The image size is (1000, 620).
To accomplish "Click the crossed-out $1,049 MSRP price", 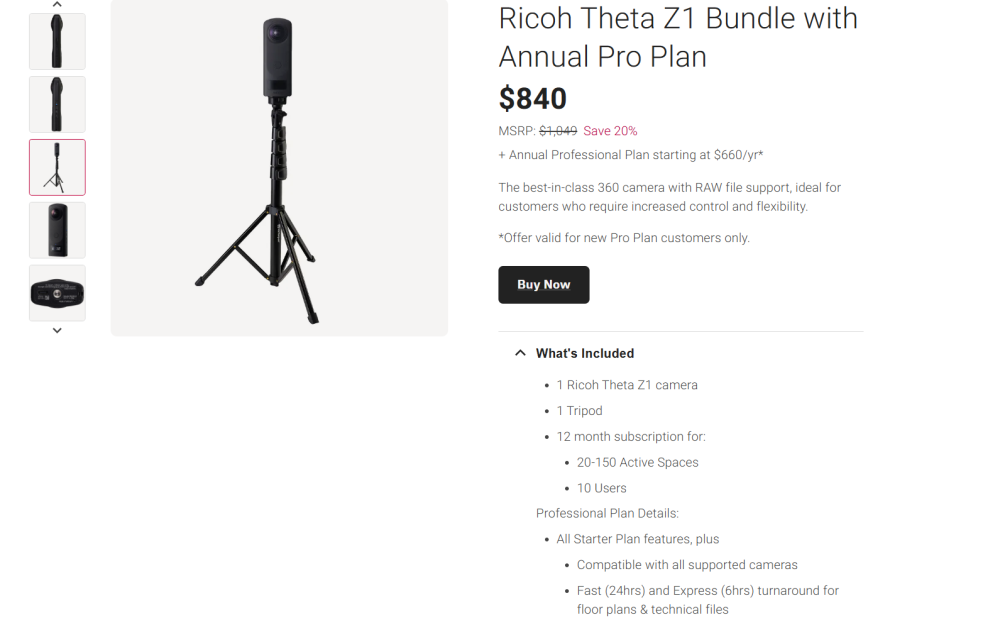I will pyautogui.click(x=558, y=131).
